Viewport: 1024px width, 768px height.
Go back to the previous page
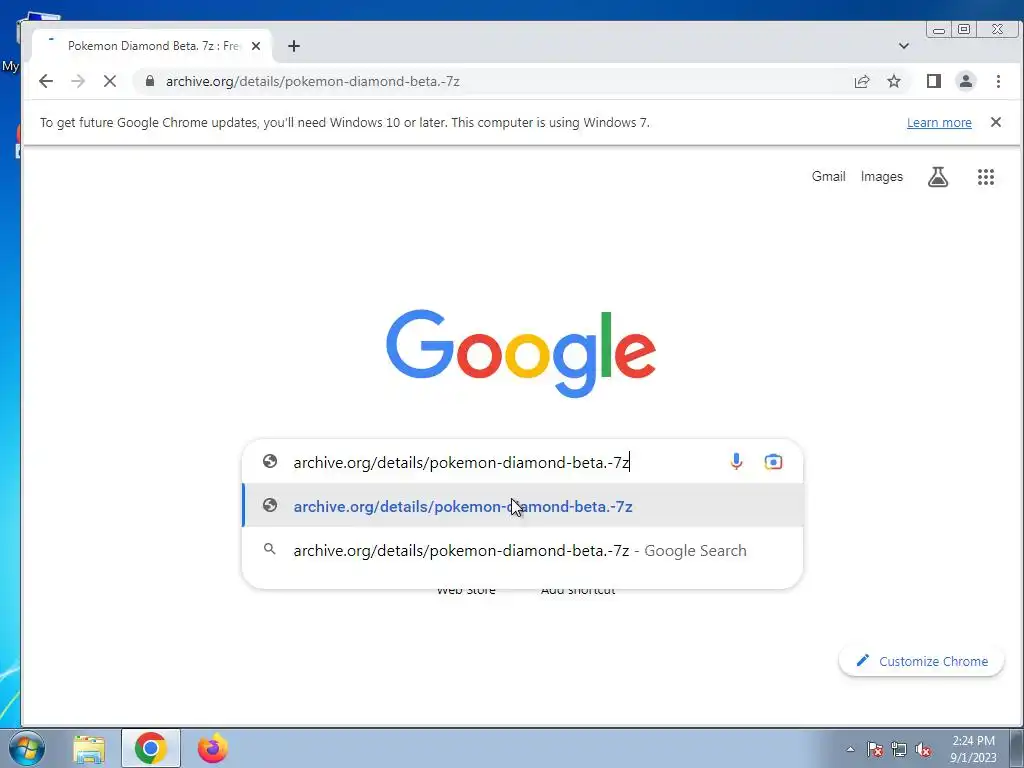click(x=46, y=81)
